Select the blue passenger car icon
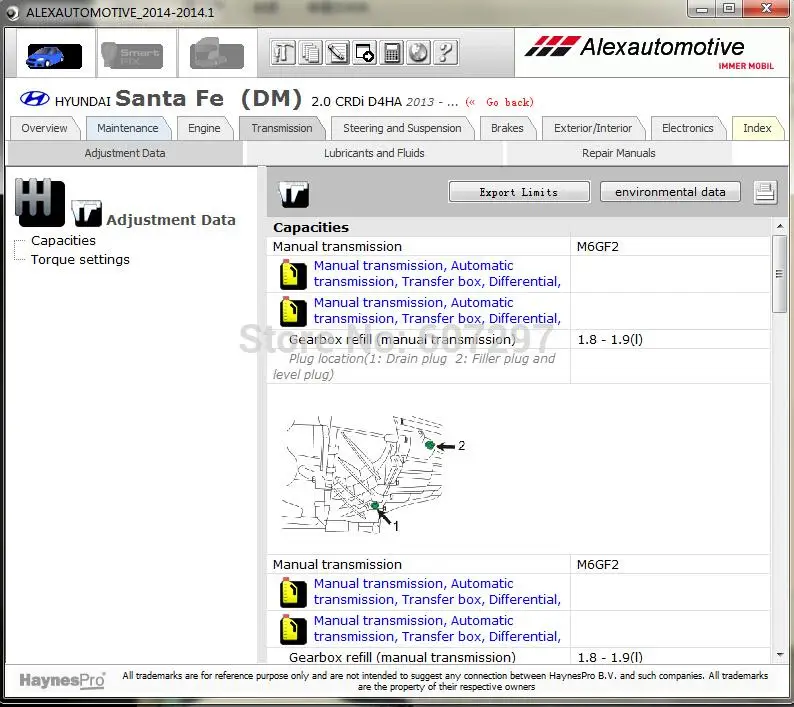The width and height of the screenshot is (794, 707). click(54, 56)
